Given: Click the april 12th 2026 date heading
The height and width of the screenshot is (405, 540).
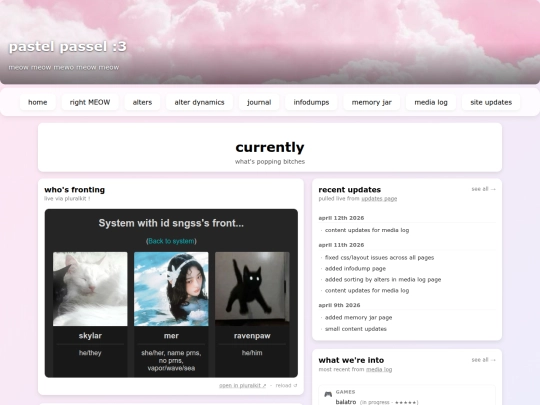Looking at the screenshot, I should click(341, 218).
